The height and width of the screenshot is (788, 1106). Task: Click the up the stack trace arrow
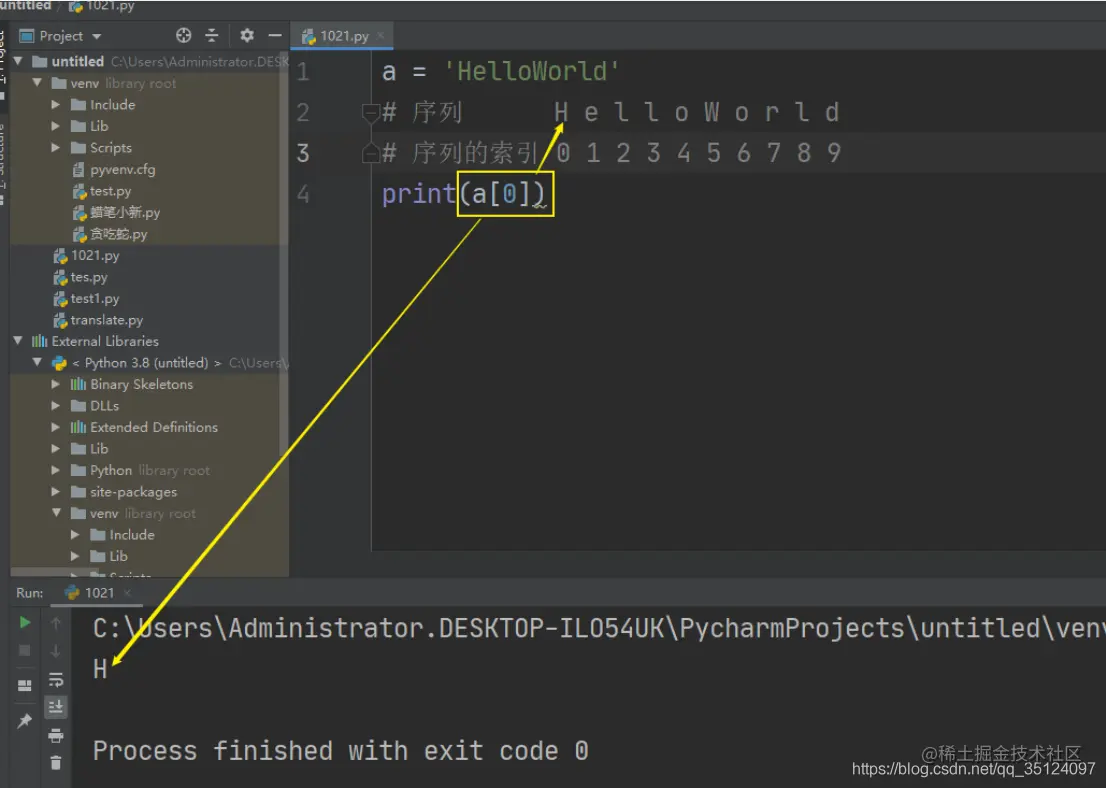[x=56, y=622]
